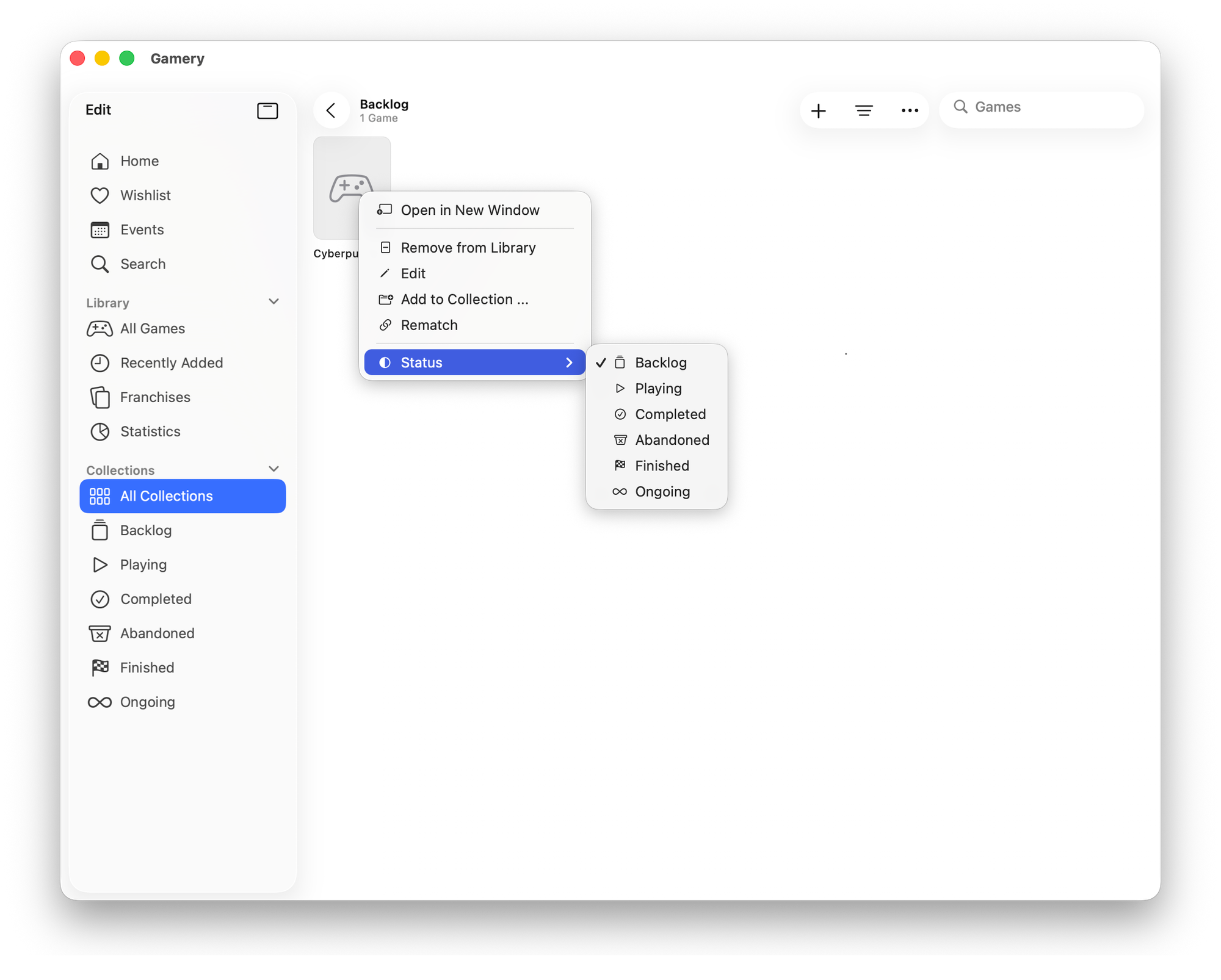This screenshot has width=1221, height=980.
Task: Open Events calendar in sidebar
Action: [142, 229]
